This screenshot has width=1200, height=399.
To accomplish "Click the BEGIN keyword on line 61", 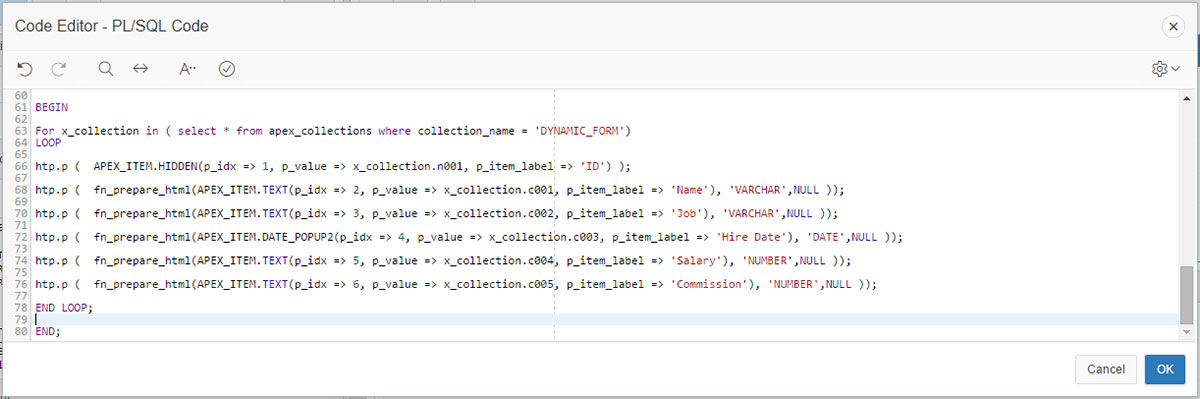I will click(51, 106).
